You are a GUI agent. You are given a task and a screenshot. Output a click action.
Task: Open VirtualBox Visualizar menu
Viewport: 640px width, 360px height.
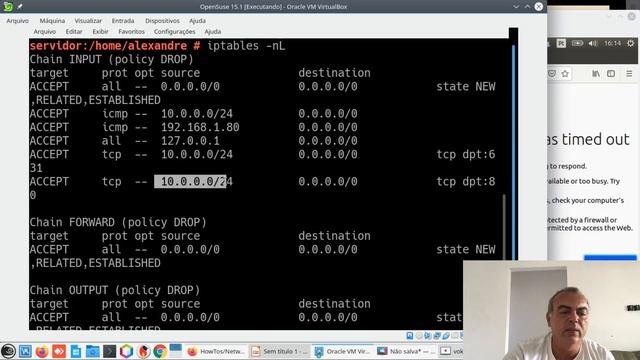point(88,20)
